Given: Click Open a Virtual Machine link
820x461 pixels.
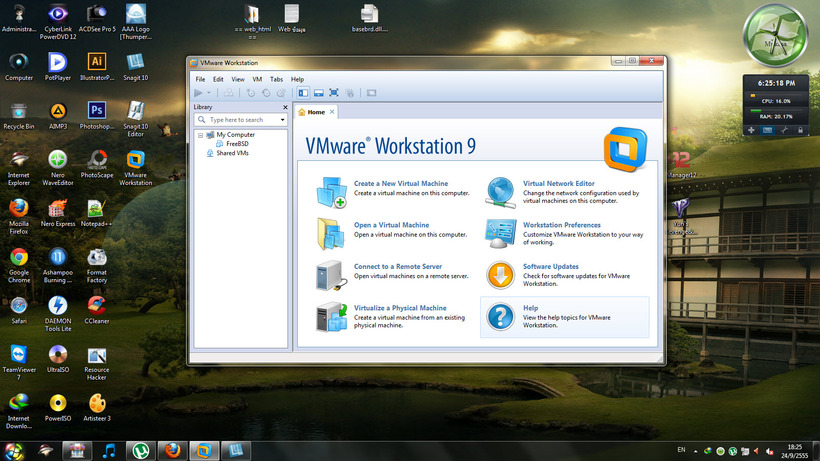Looking at the screenshot, I should tap(392, 225).
